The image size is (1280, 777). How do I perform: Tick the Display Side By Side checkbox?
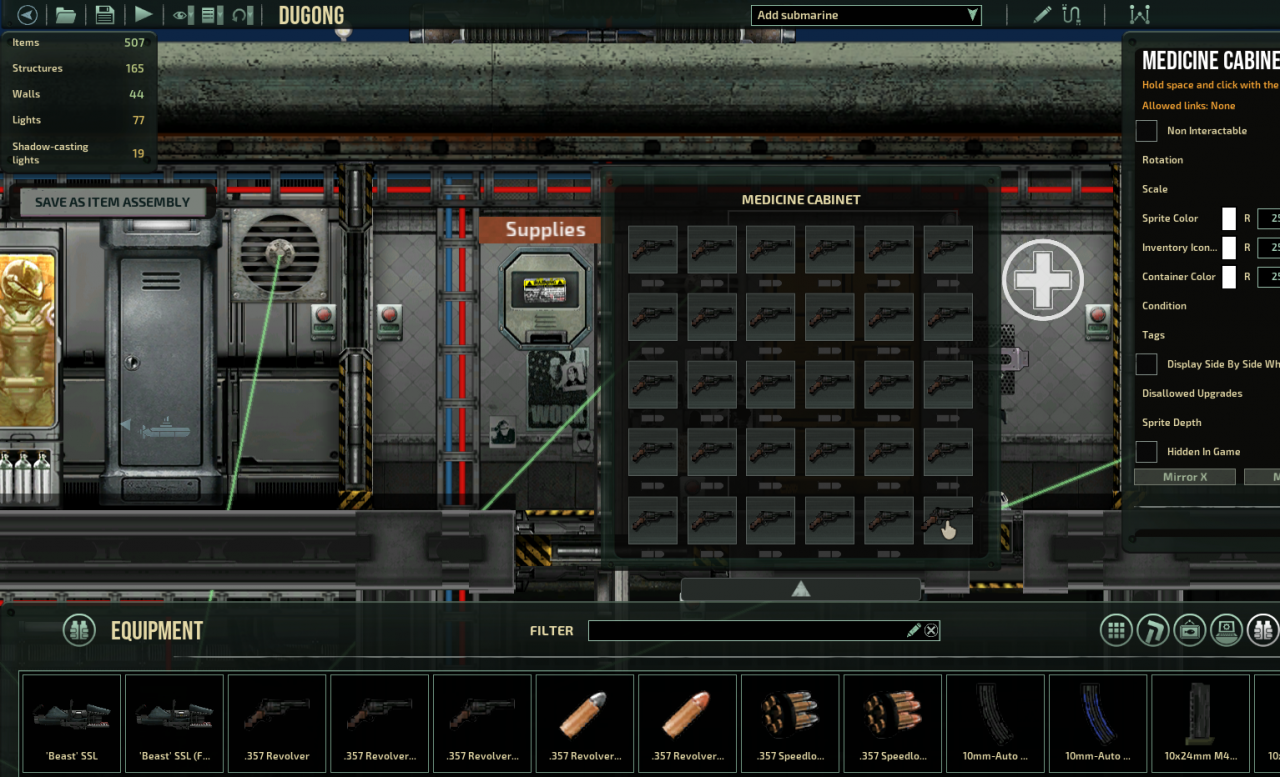pos(1147,365)
